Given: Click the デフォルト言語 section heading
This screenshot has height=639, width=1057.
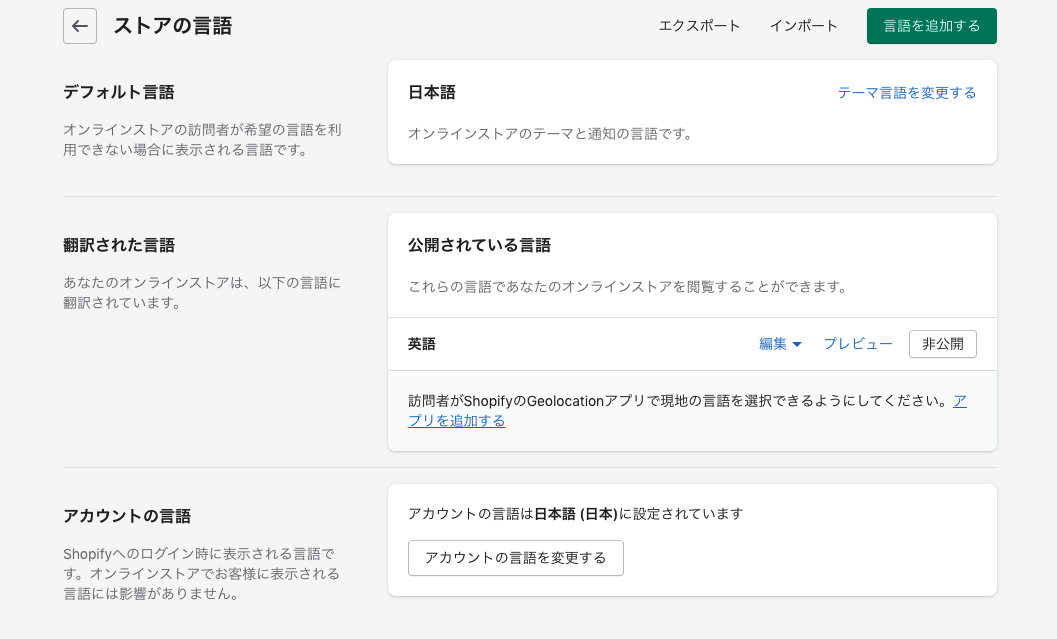Looking at the screenshot, I should [118, 92].
